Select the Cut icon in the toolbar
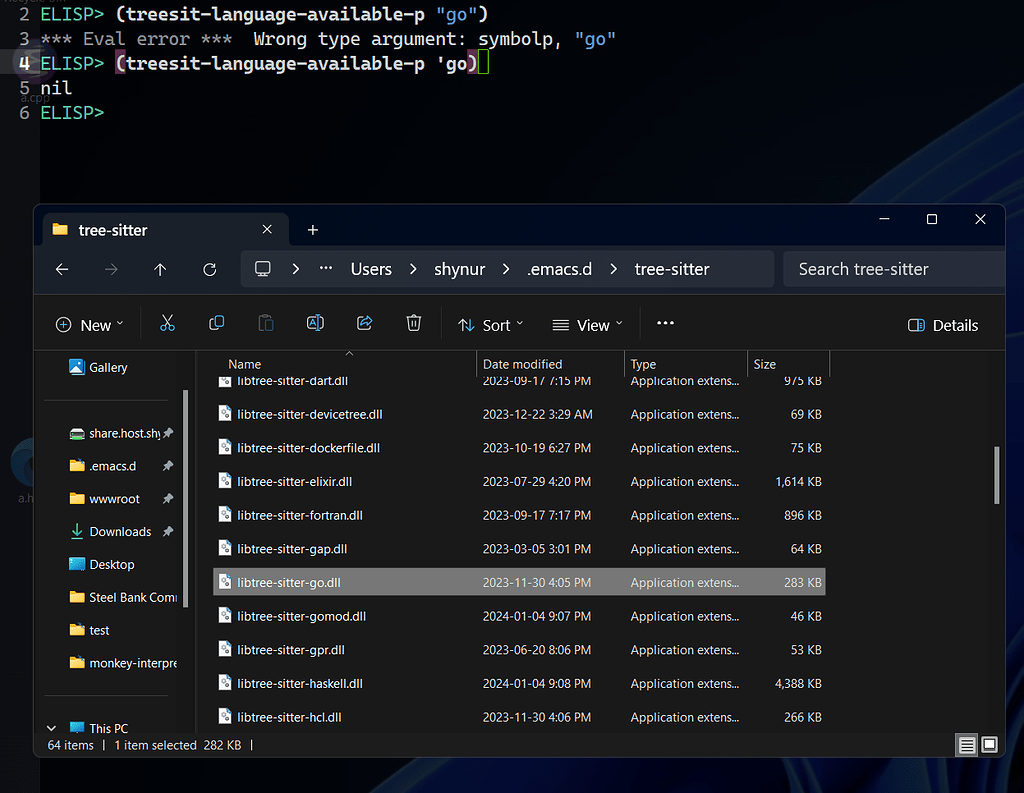1024x793 pixels. pos(167,323)
